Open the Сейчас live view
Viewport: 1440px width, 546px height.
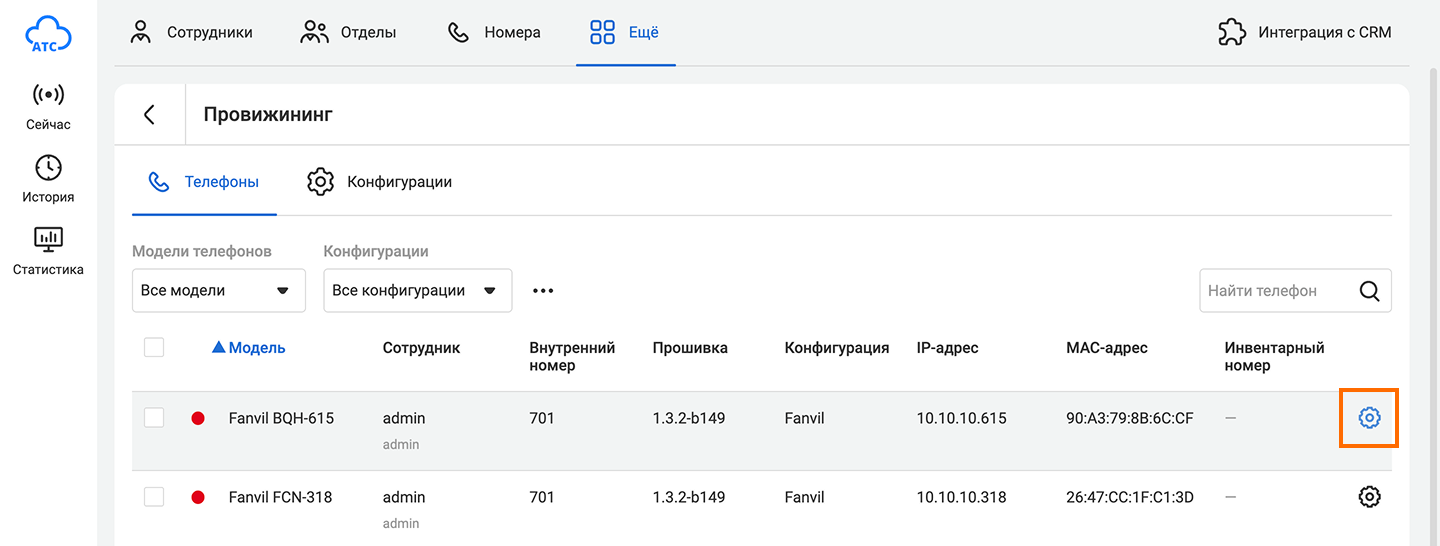point(48,107)
